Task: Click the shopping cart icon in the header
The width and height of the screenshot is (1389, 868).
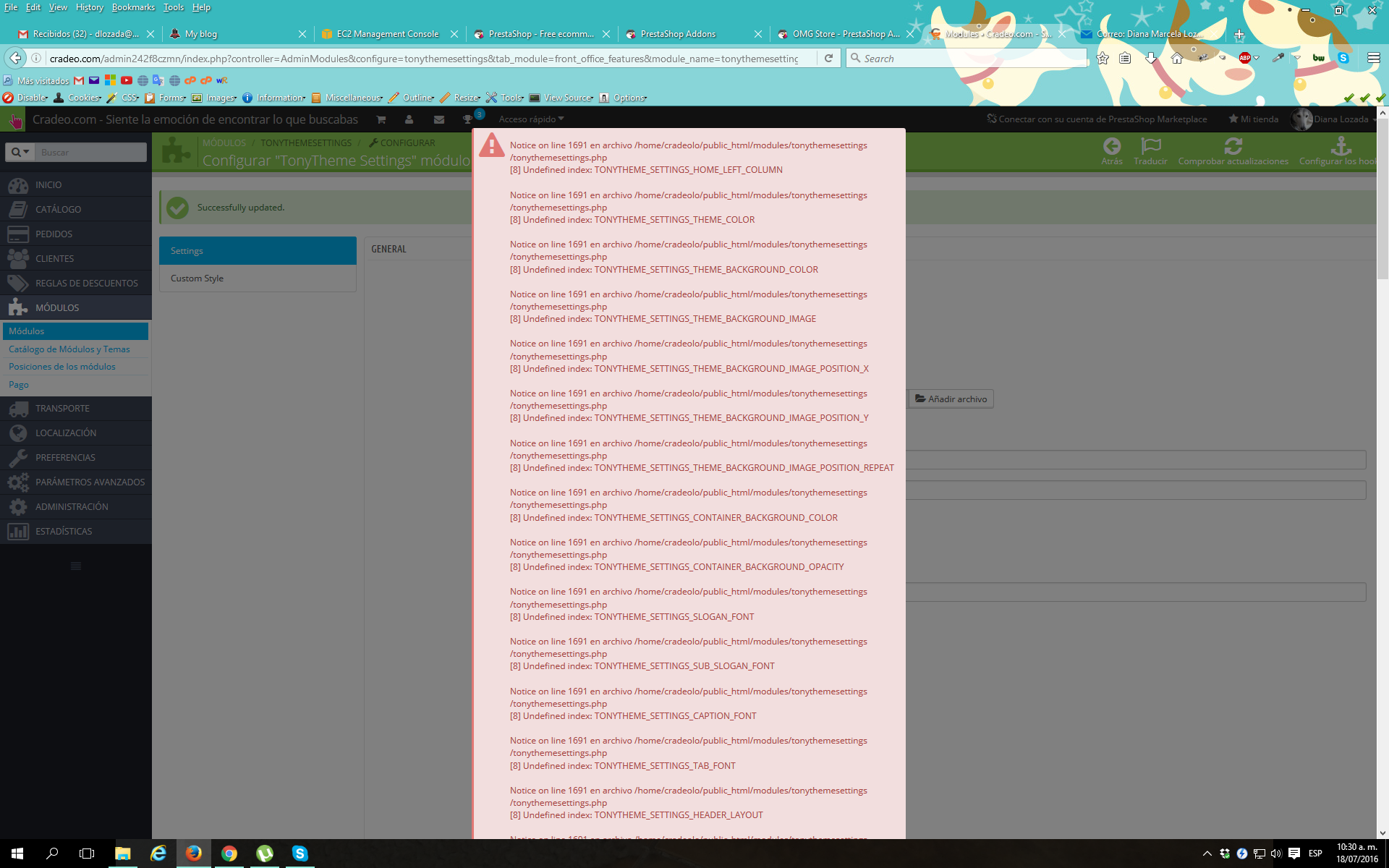Action: (x=381, y=119)
